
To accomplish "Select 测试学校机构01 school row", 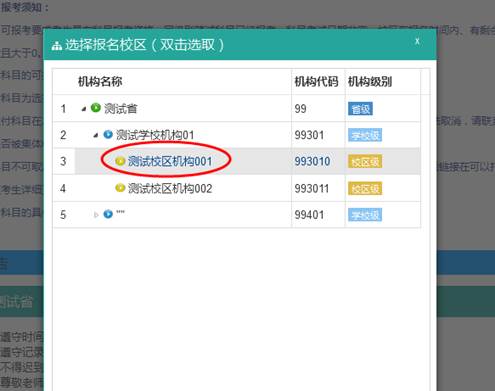I will pos(237,135).
